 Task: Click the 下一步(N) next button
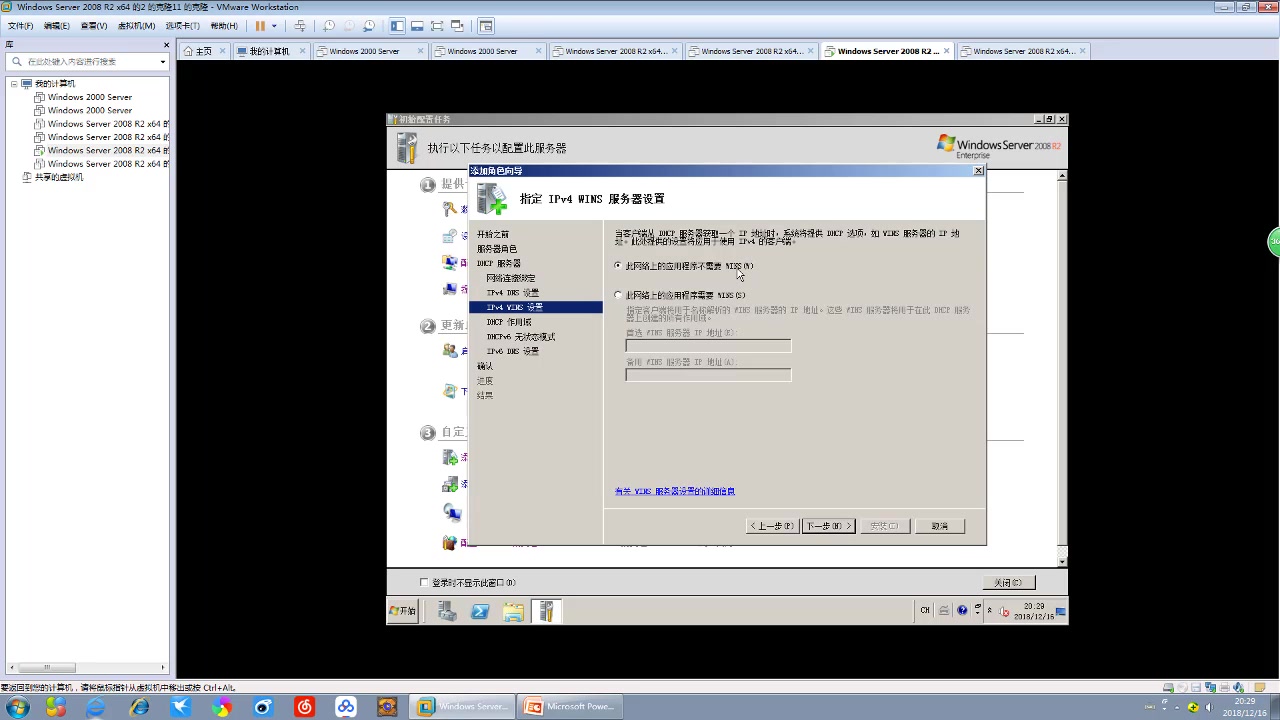[828, 526]
